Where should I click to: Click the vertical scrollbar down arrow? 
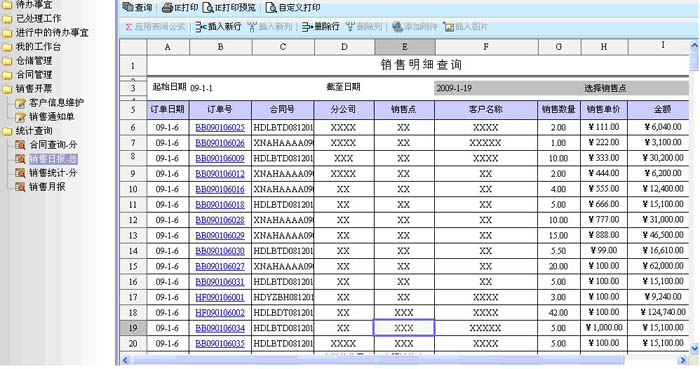click(694, 348)
